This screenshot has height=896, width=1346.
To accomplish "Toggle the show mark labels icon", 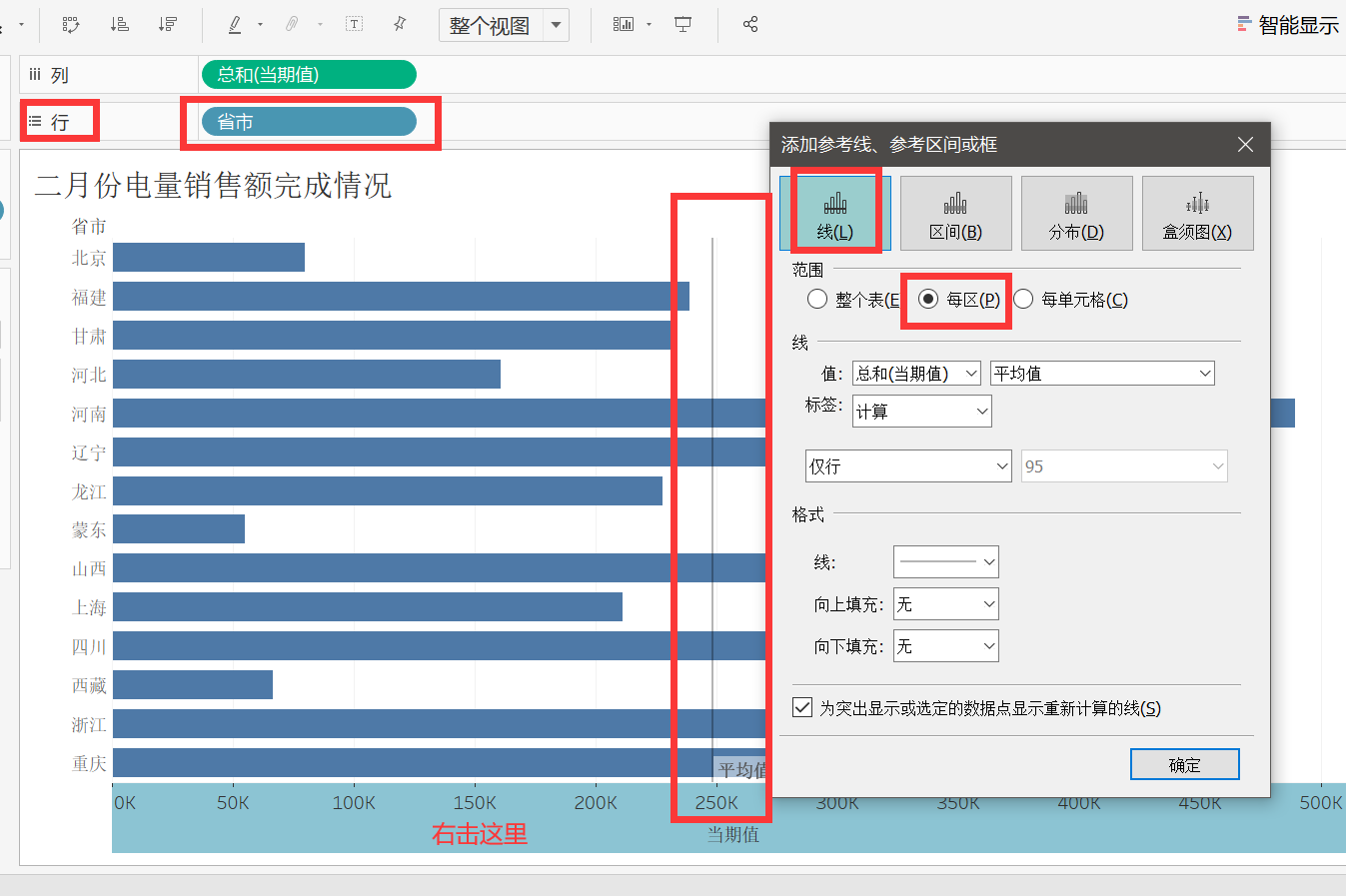I will coord(354,24).
